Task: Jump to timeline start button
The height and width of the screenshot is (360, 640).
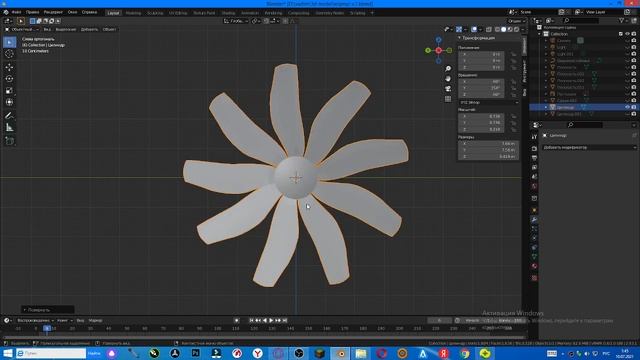Action: (251, 320)
